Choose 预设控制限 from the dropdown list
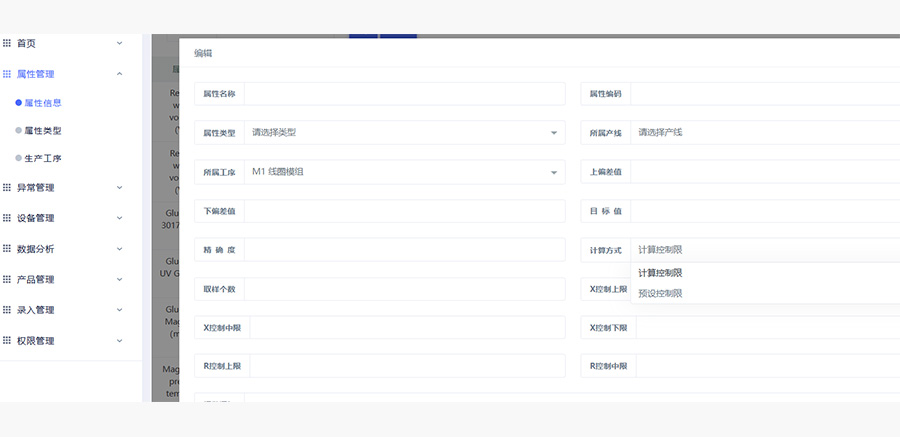 [661, 293]
